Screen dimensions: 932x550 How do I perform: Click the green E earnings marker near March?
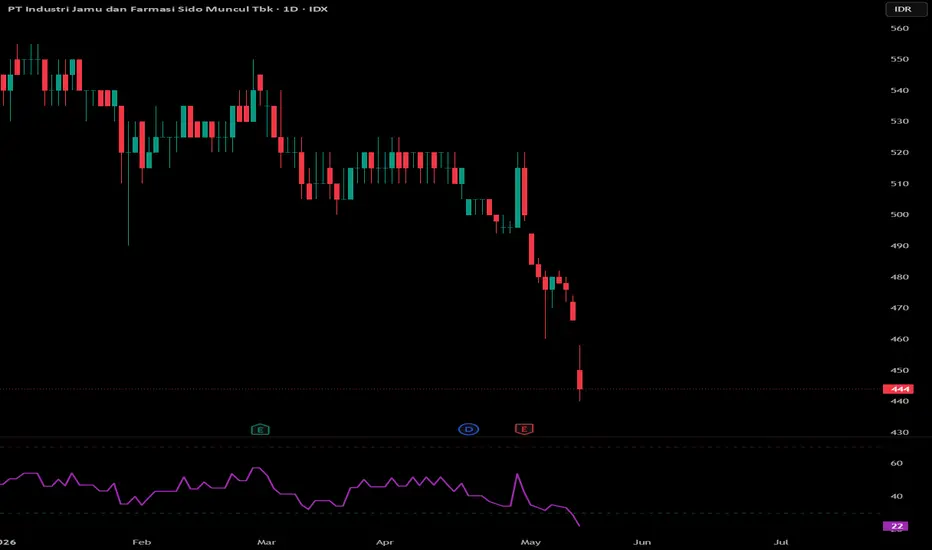260,429
